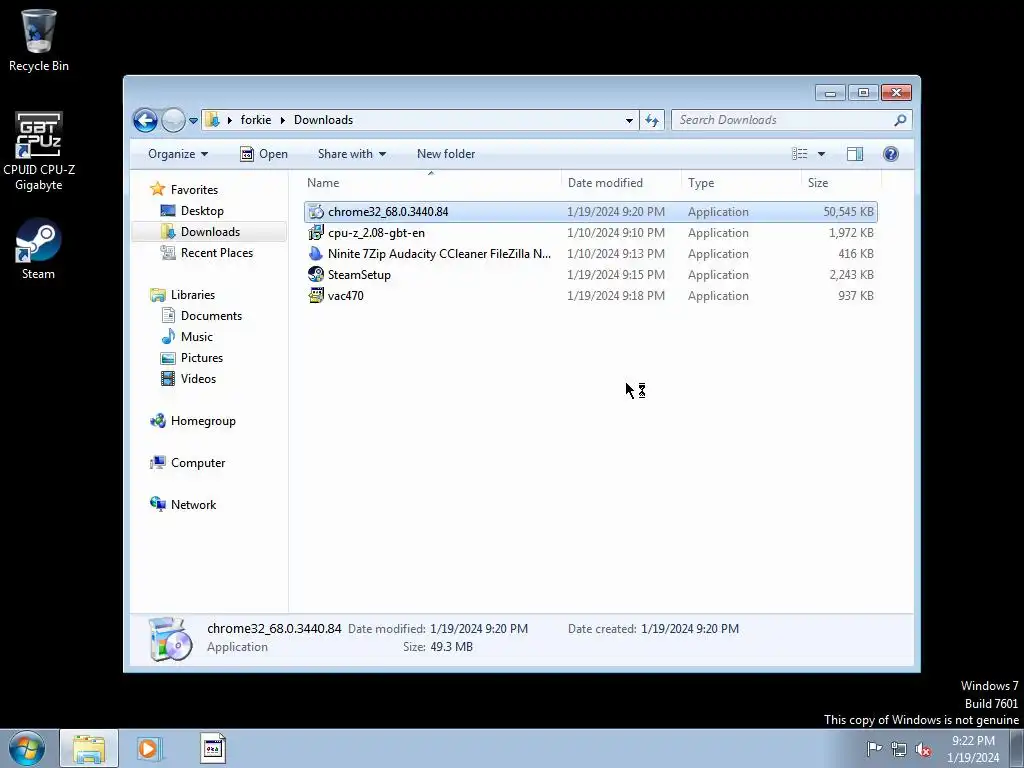Click the Open toolbar button
The image size is (1024, 768).
pos(264,154)
